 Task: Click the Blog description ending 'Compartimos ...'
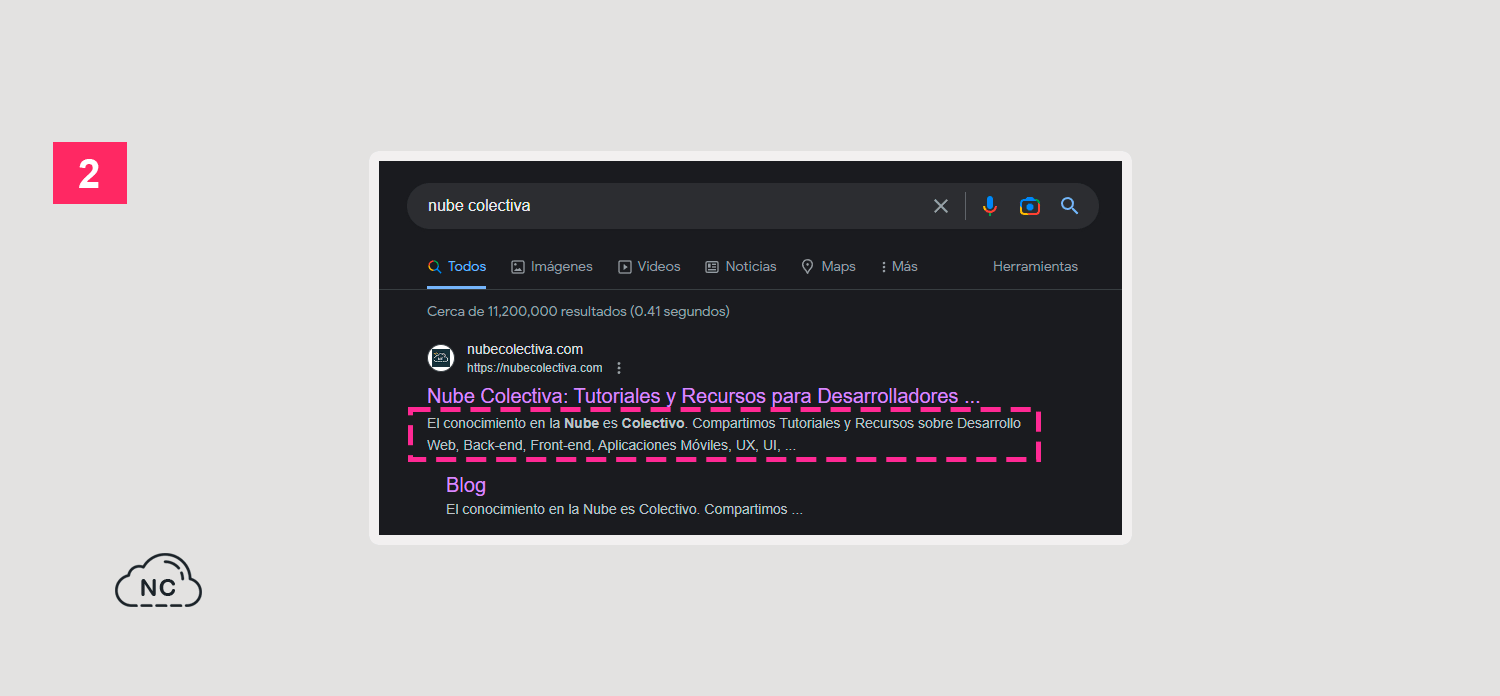click(624, 509)
